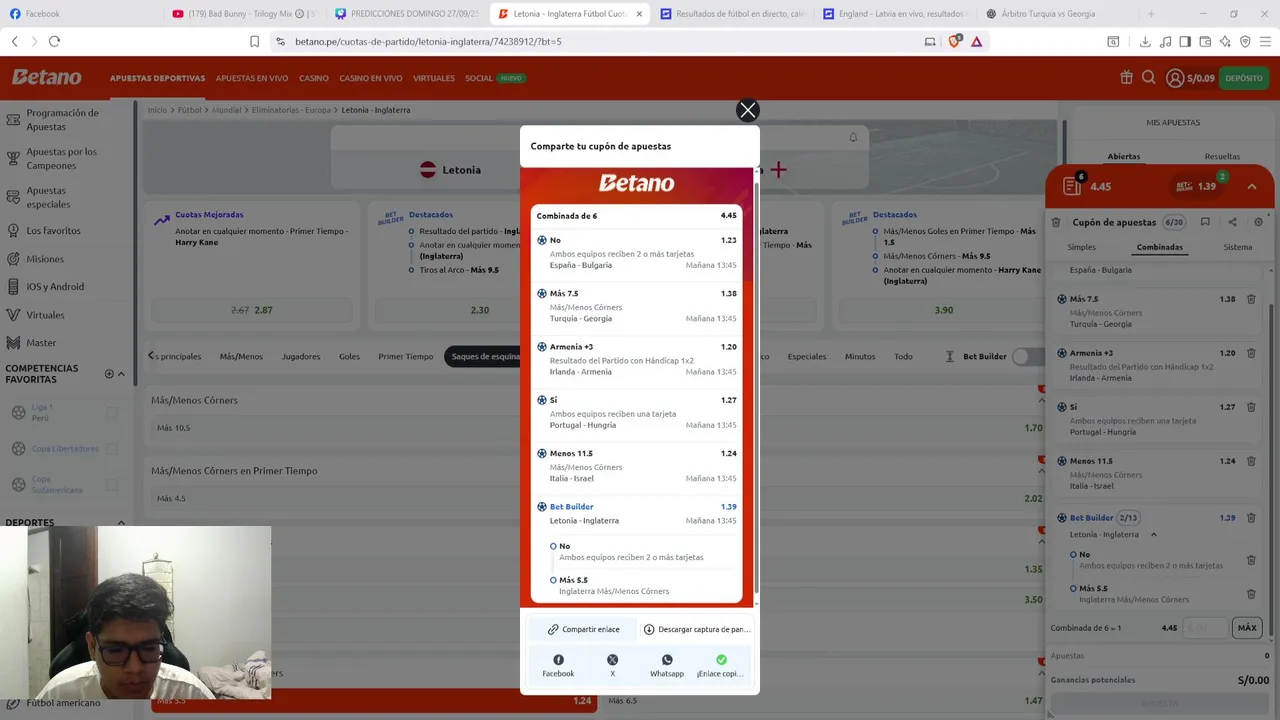Open Brave main hamburger menu
The width and height of the screenshot is (1280, 720).
click(1266, 41)
